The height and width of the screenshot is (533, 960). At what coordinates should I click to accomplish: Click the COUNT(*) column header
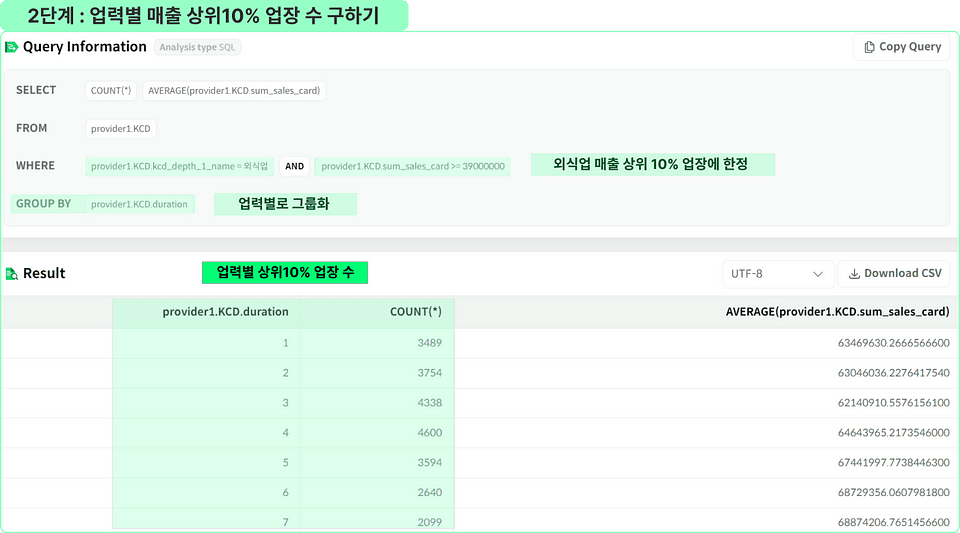[416, 311]
